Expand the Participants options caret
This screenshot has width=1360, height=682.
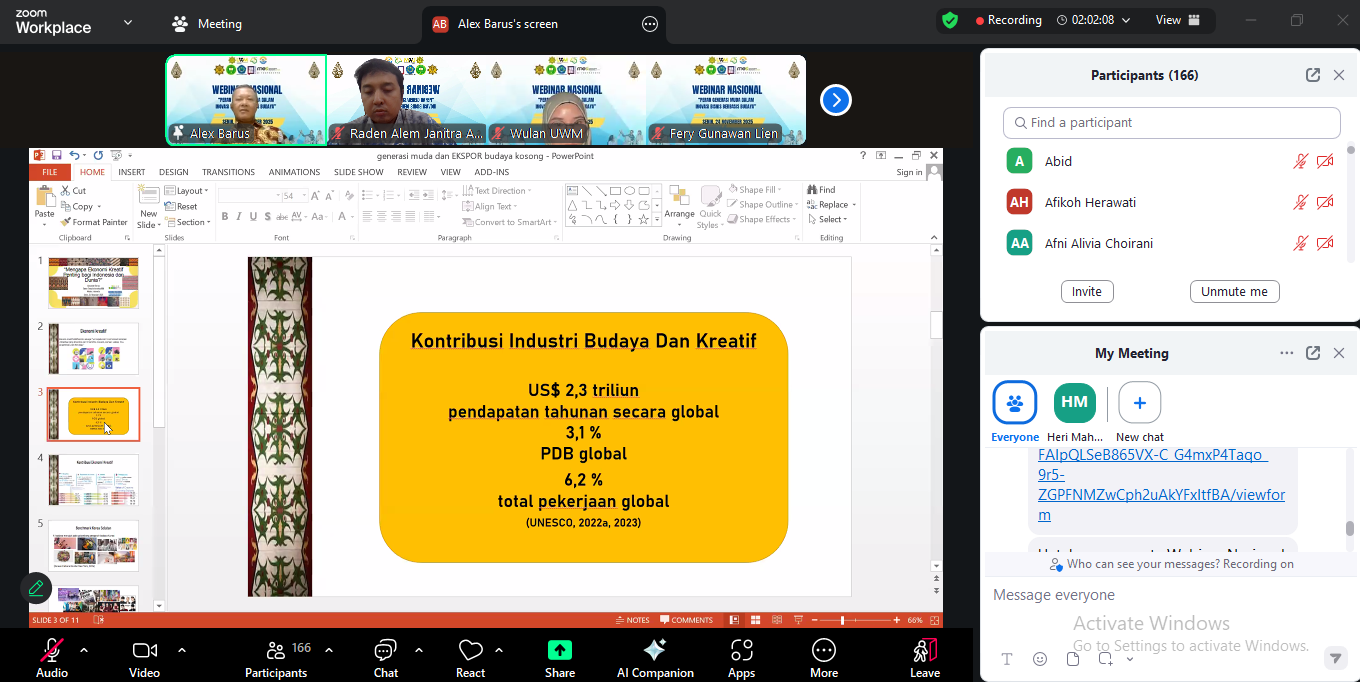click(327, 650)
